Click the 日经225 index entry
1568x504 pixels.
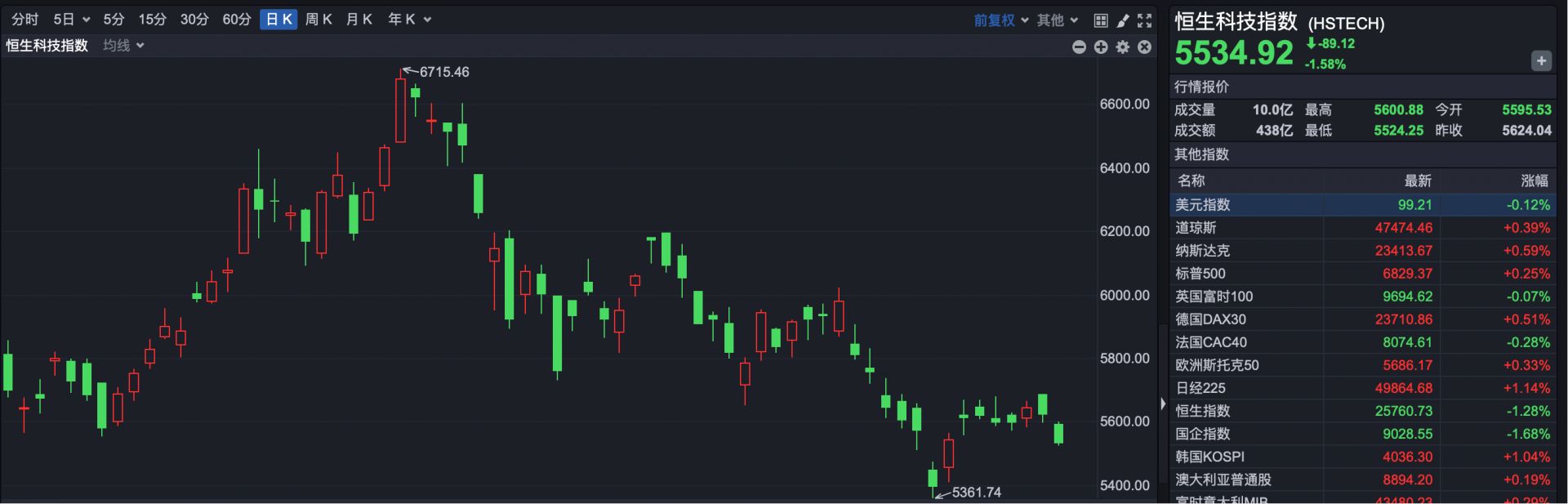(x=1200, y=388)
